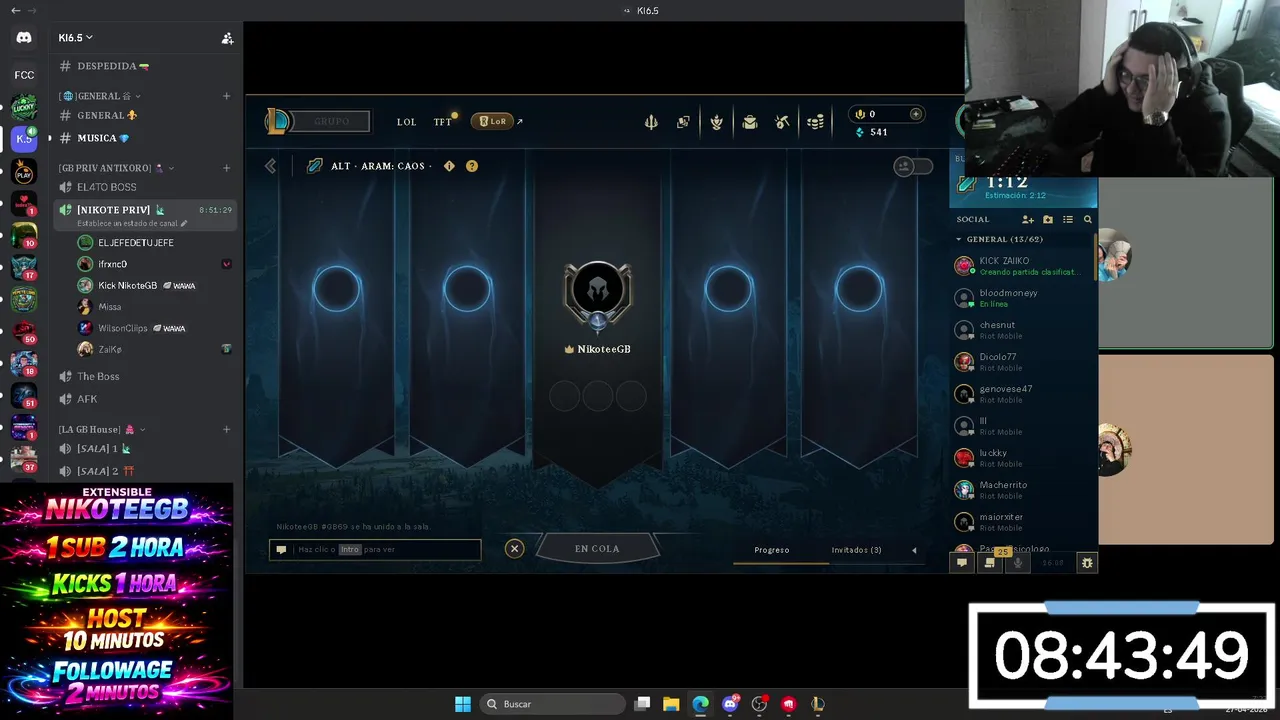Open chat with friend KICK ZAIIKO
This screenshot has width=1280, height=720.
click(1022, 266)
